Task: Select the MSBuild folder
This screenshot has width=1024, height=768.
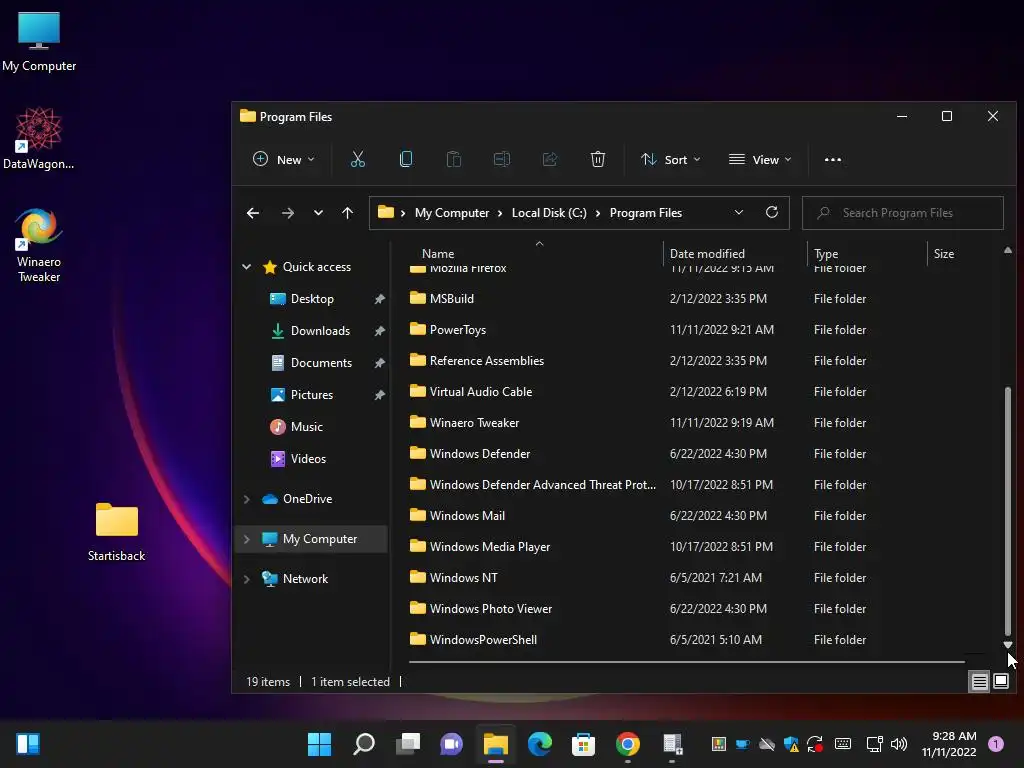Action: coord(451,298)
